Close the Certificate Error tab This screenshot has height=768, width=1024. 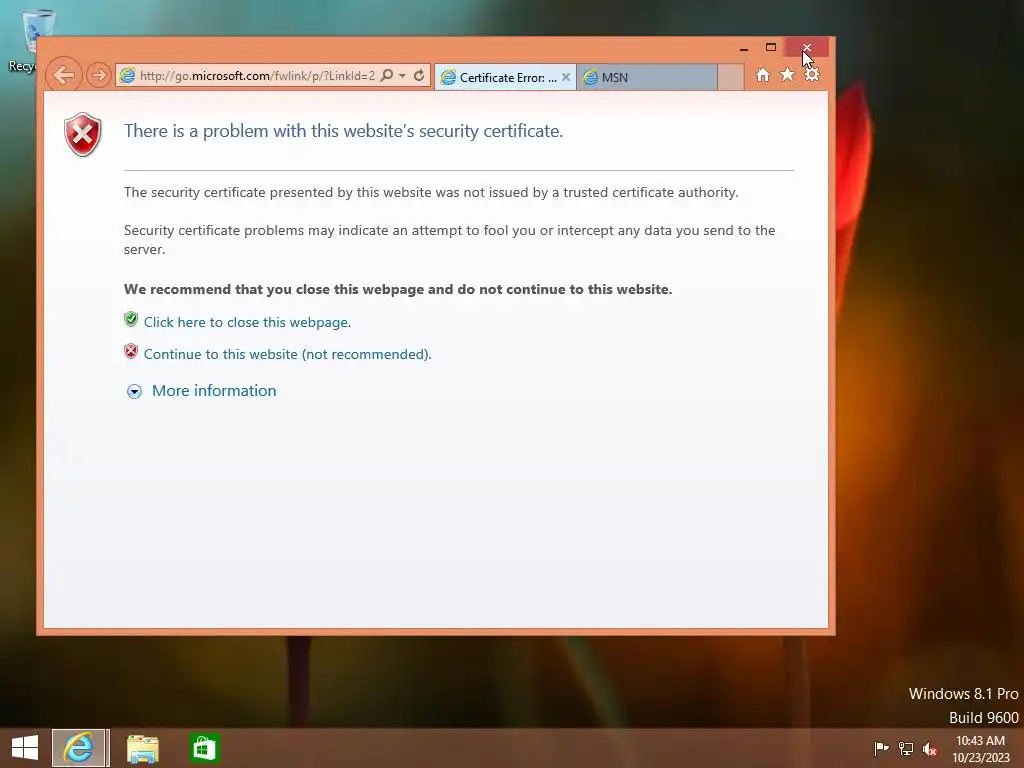[566, 77]
